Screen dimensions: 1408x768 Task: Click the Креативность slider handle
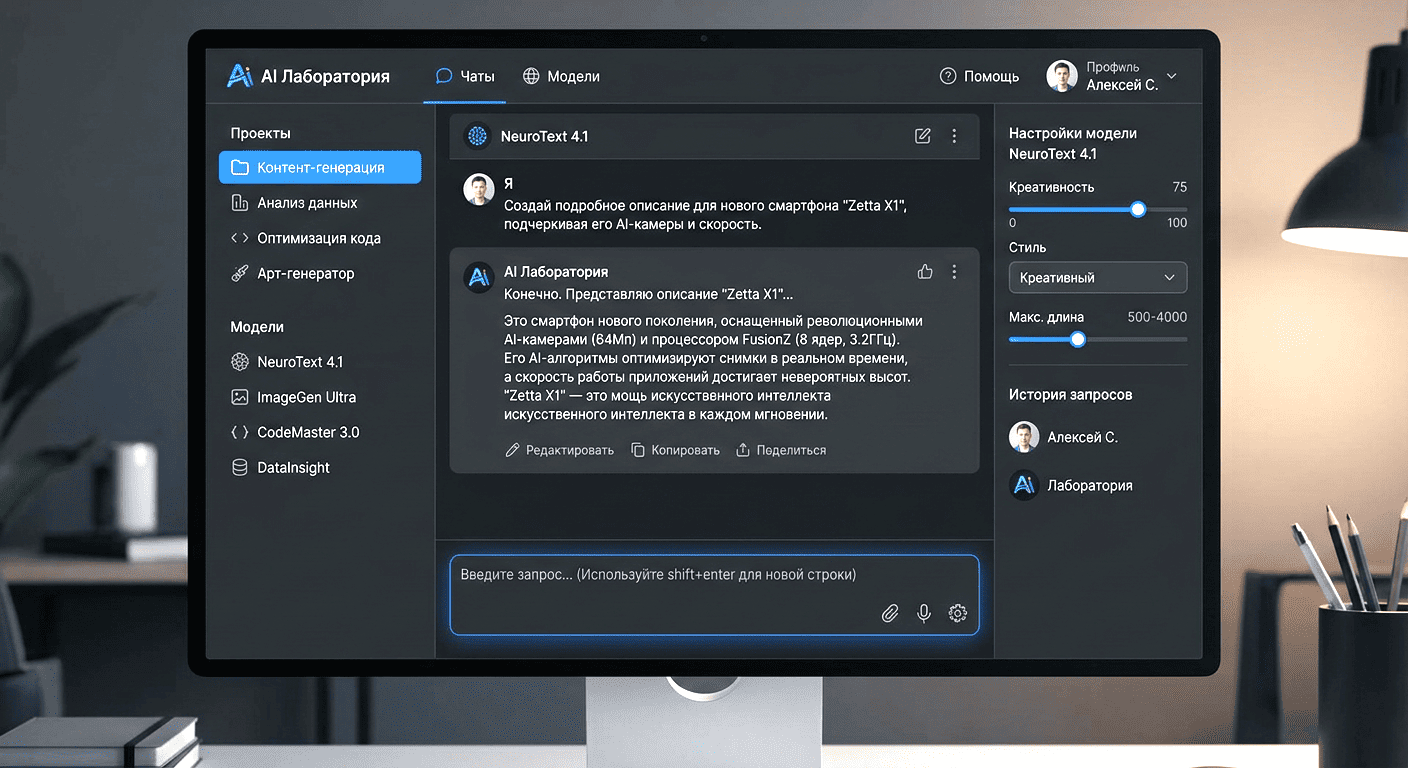pos(1137,210)
